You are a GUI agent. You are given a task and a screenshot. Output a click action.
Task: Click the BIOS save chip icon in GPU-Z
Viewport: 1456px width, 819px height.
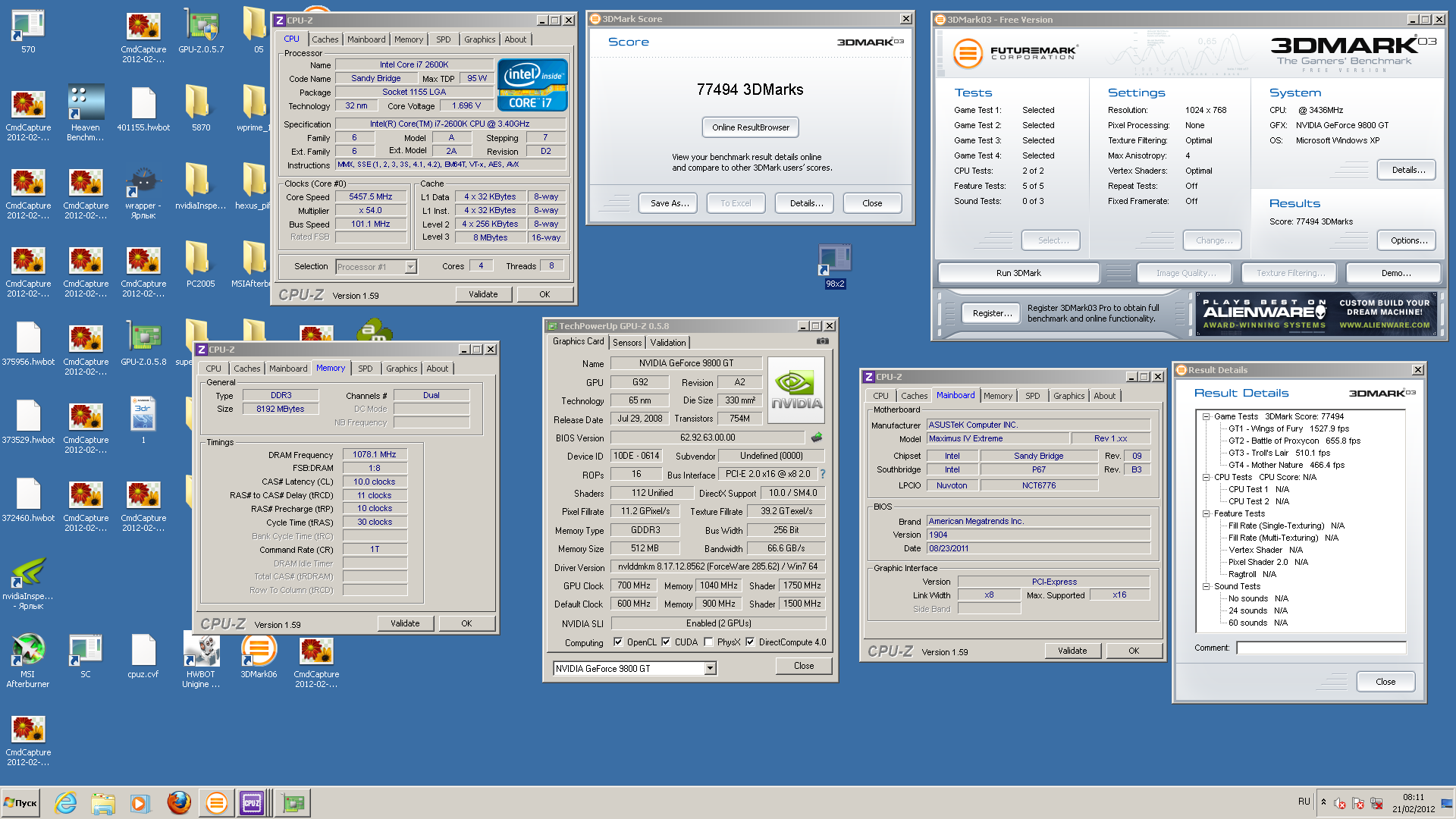[x=817, y=438]
